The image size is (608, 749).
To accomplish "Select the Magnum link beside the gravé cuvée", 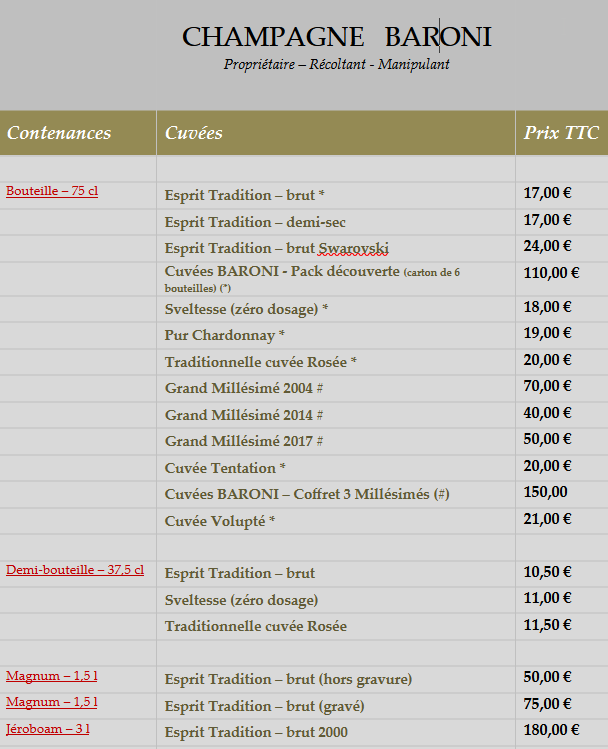I will coord(51,702).
